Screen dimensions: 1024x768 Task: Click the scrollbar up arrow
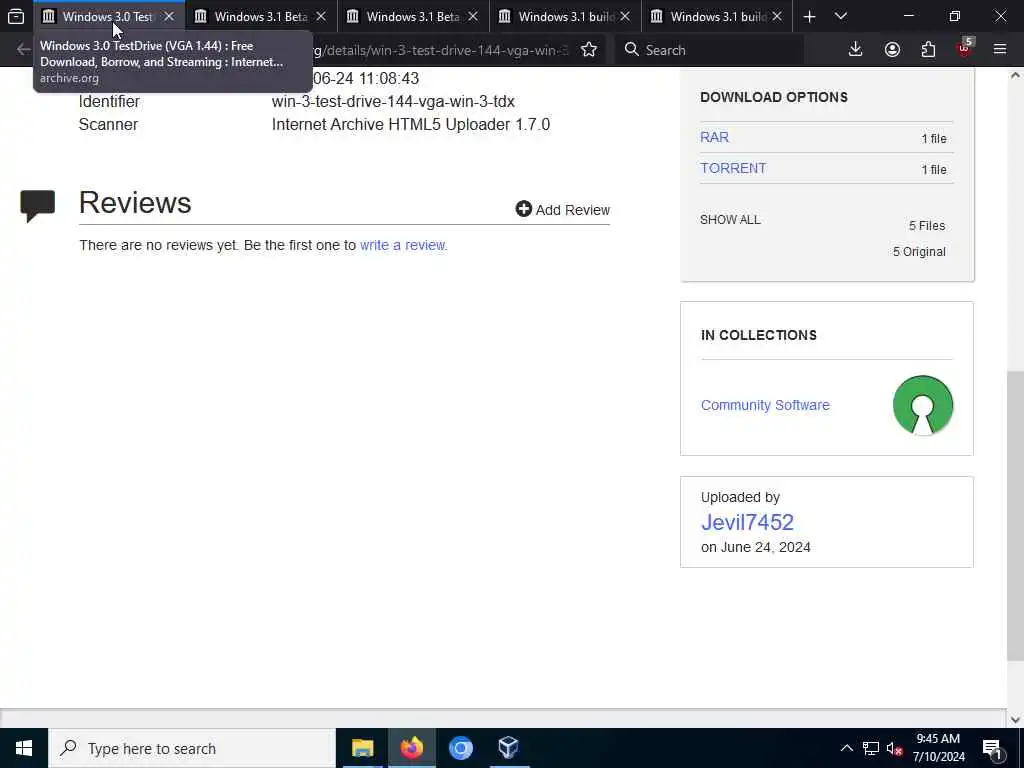pos(1015,75)
